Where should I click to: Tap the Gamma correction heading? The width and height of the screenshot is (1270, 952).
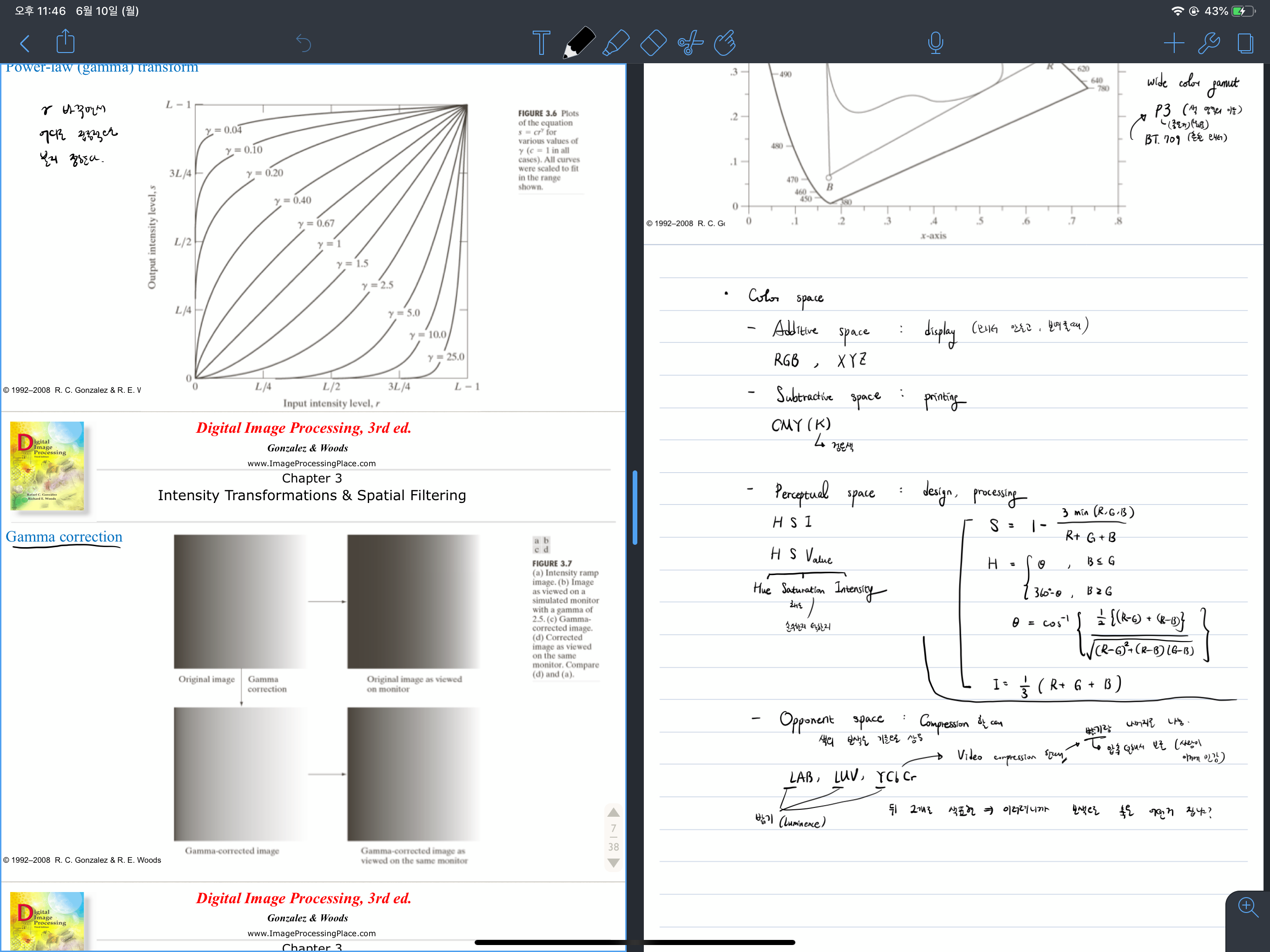64,537
